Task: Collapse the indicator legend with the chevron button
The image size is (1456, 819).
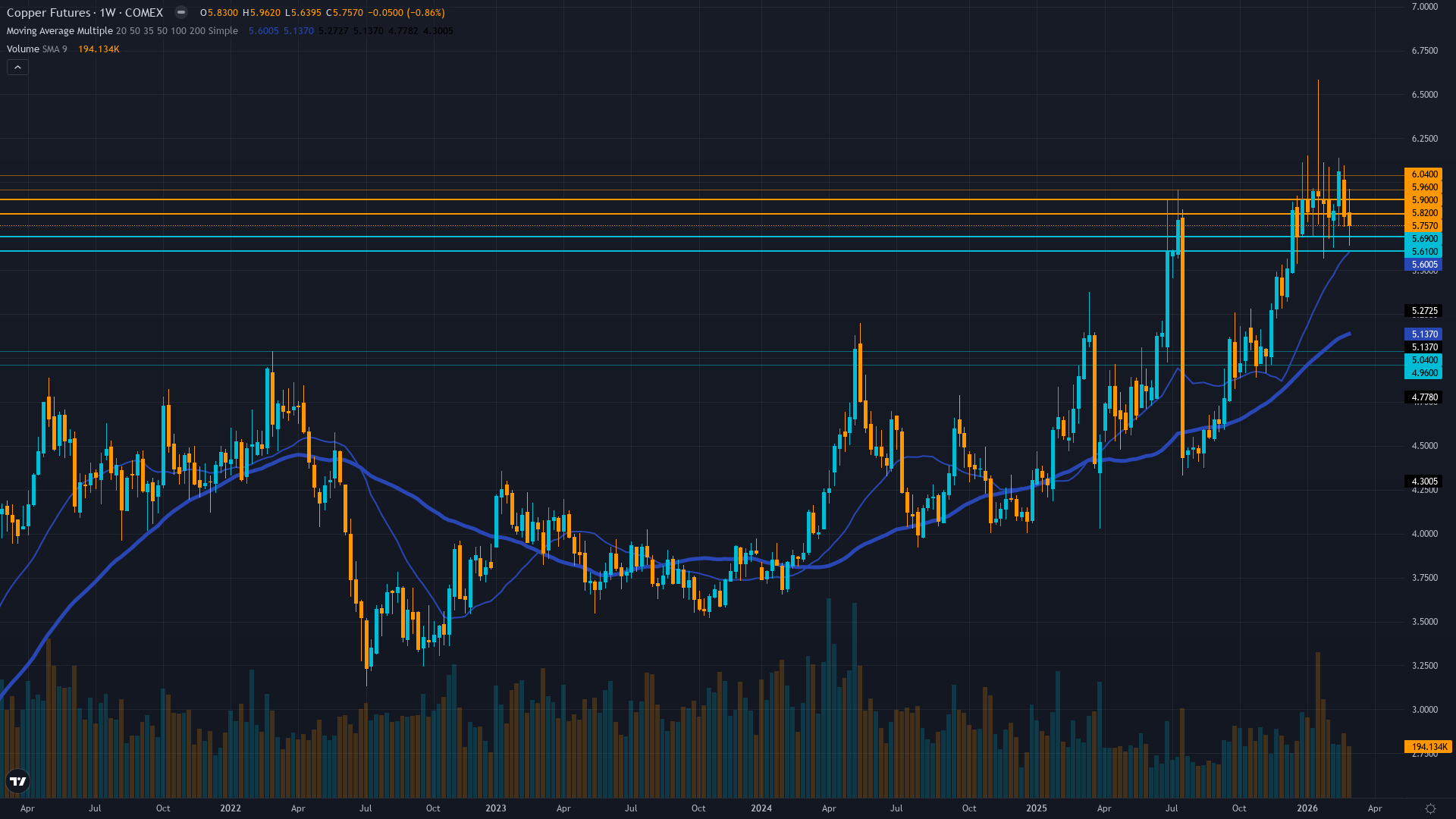Action: [17, 67]
